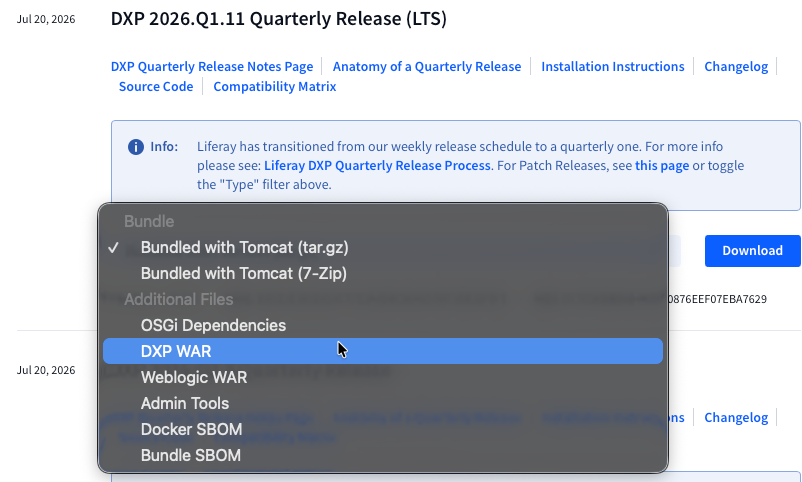Click DXP 2026.Q1.11 Quarterly Release title
This screenshot has width=802, height=482.
279,19
